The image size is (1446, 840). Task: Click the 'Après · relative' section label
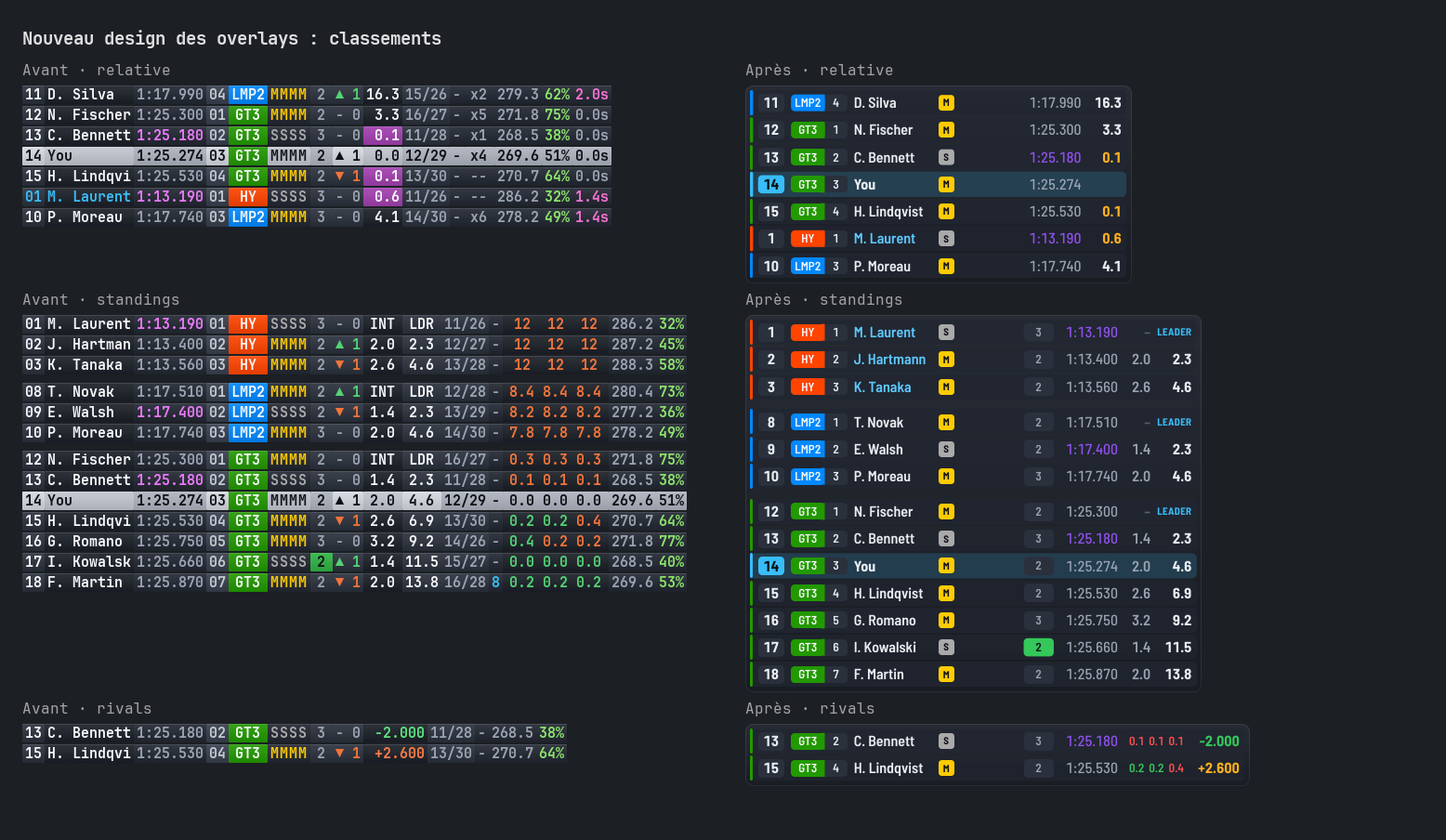(819, 70)
